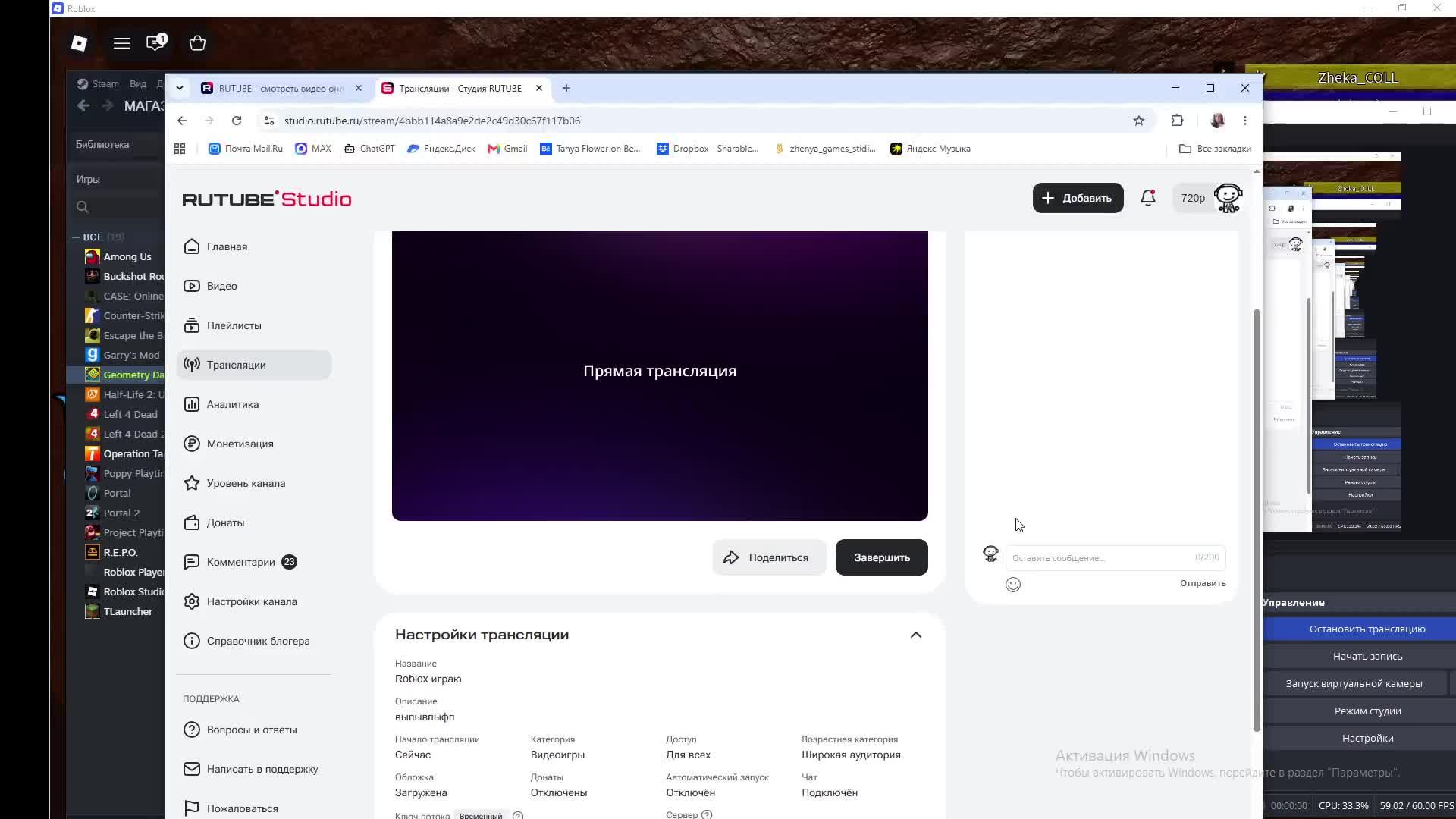Open the Донаты section
Image resolution: width=1456 pixels, height=819 pixels.
[x=253, y=522]
